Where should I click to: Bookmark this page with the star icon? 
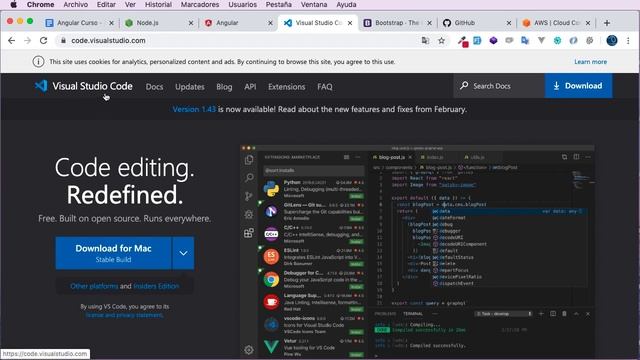point(441,40)
